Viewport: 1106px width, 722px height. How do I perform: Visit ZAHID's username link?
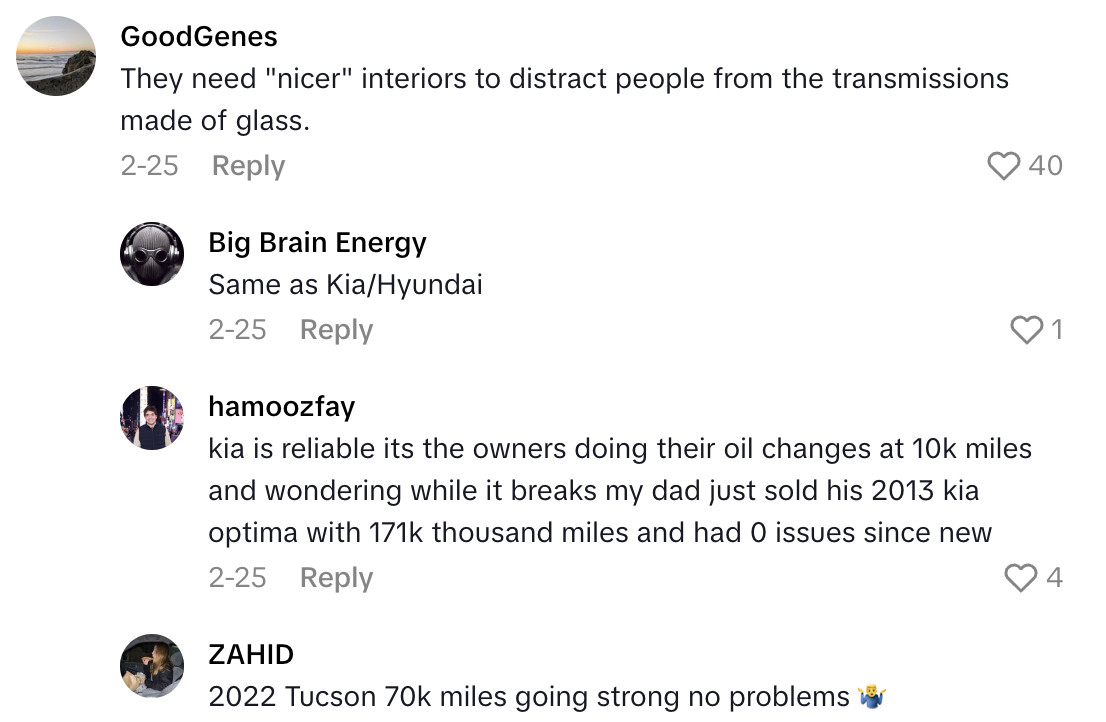(x=251, y=654)
